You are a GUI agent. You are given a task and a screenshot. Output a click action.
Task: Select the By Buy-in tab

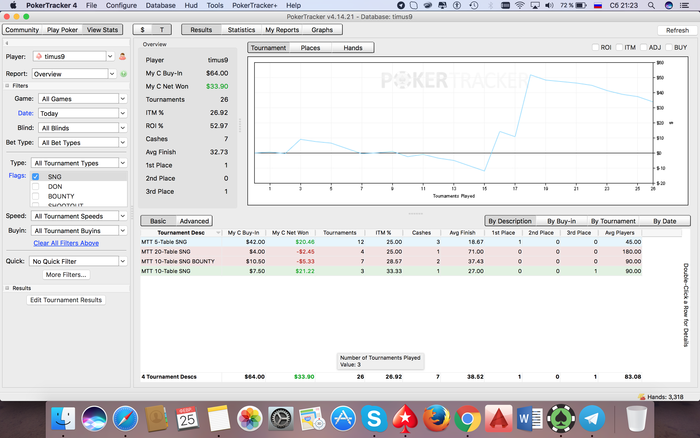[561, 221]
